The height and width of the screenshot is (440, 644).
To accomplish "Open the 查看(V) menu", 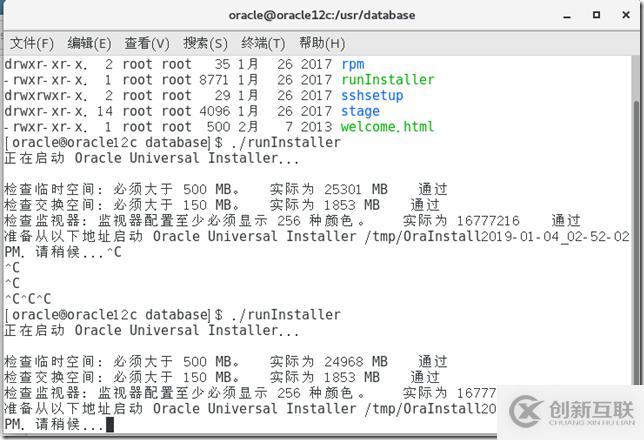I will pyautogui.click(x=147, y=43).
